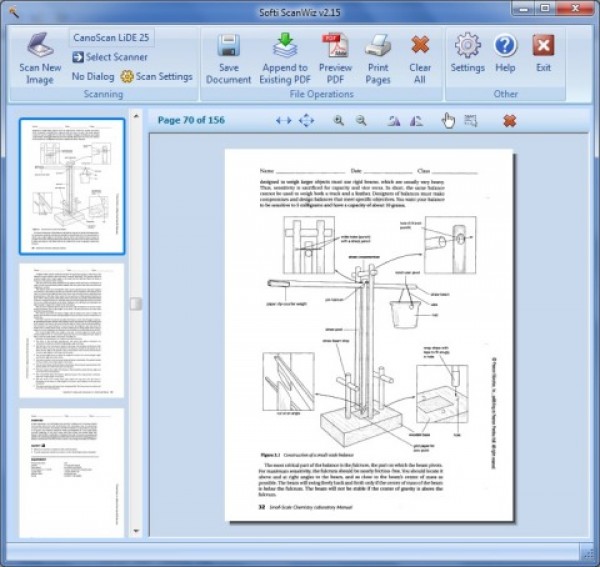
Task: Activate the hand pan tool
Action: click(448, 121)
